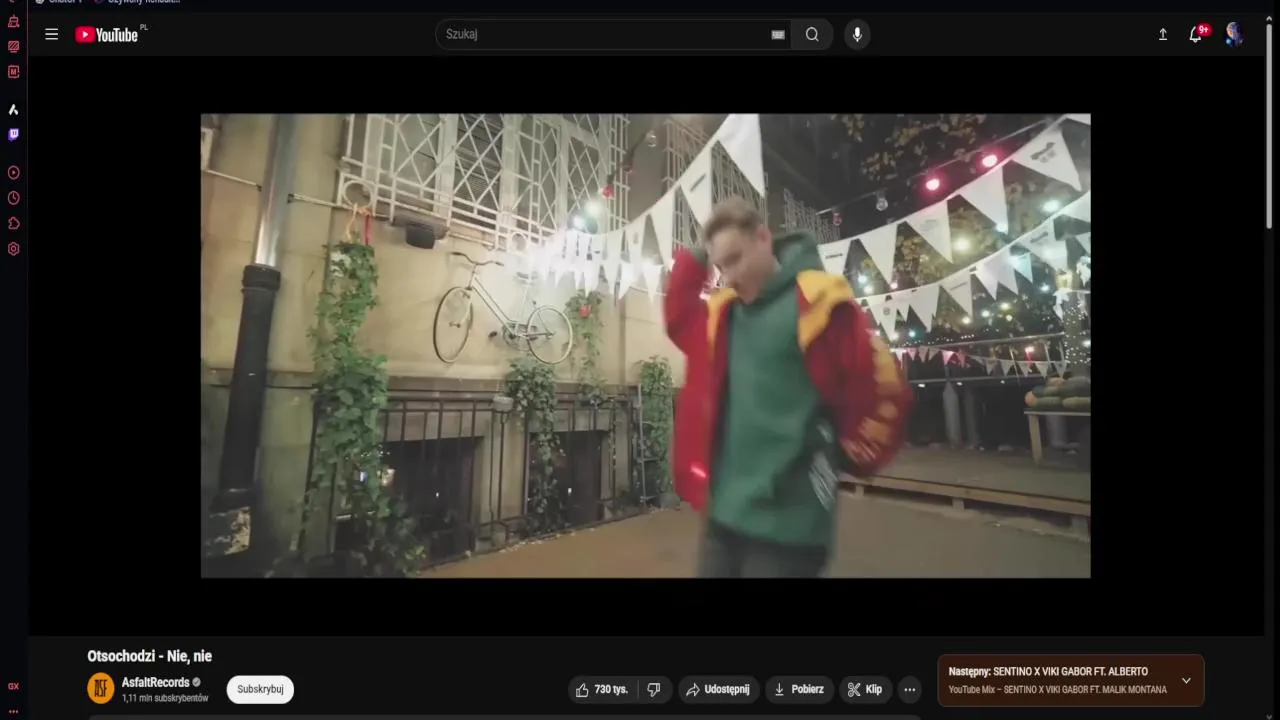Open the AsfaltRecords channel avatar
Screen dimensions: 1280x720
tap(101, 688)
